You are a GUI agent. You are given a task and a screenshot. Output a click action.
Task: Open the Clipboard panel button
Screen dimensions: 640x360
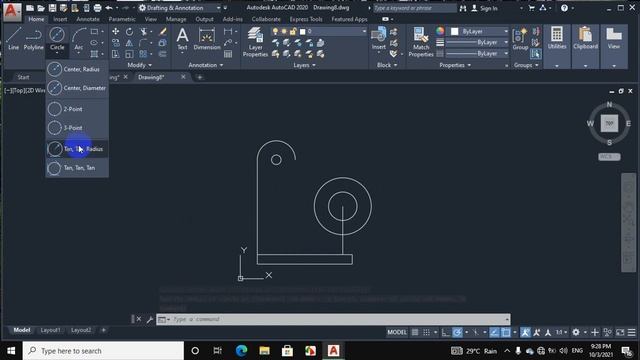[x=585, y=47]
